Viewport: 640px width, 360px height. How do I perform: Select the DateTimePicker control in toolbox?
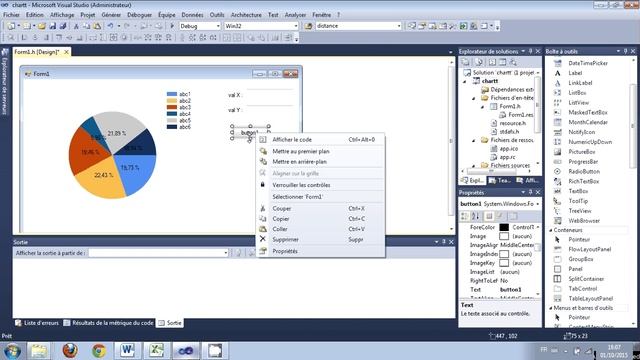588,63
